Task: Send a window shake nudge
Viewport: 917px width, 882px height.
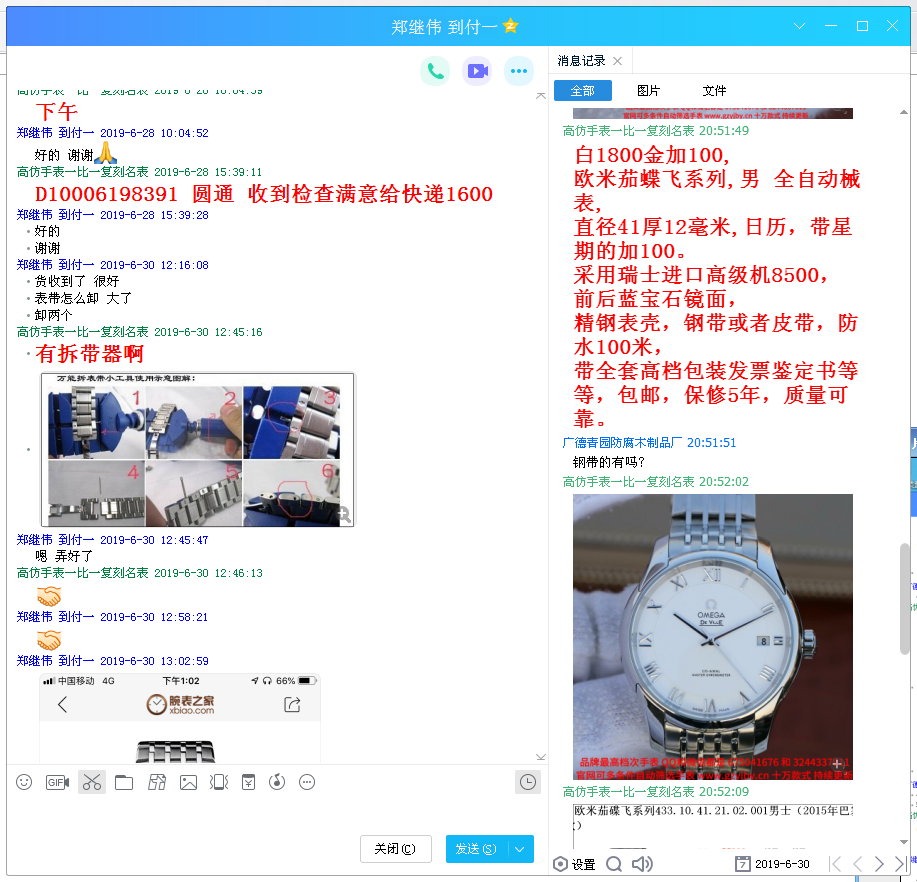Action: pyautogui.click(x=219, y=782)
